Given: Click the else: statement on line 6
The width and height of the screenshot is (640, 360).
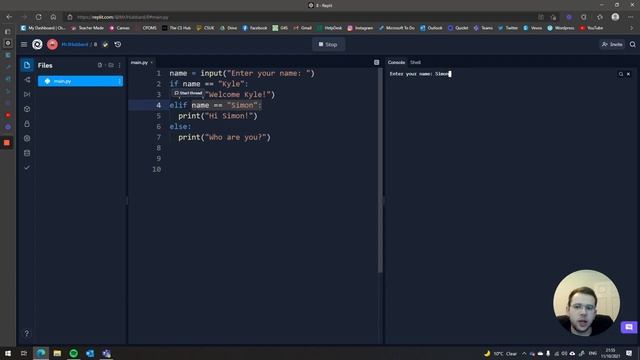Looking at the screenshot, I should 180,127.
